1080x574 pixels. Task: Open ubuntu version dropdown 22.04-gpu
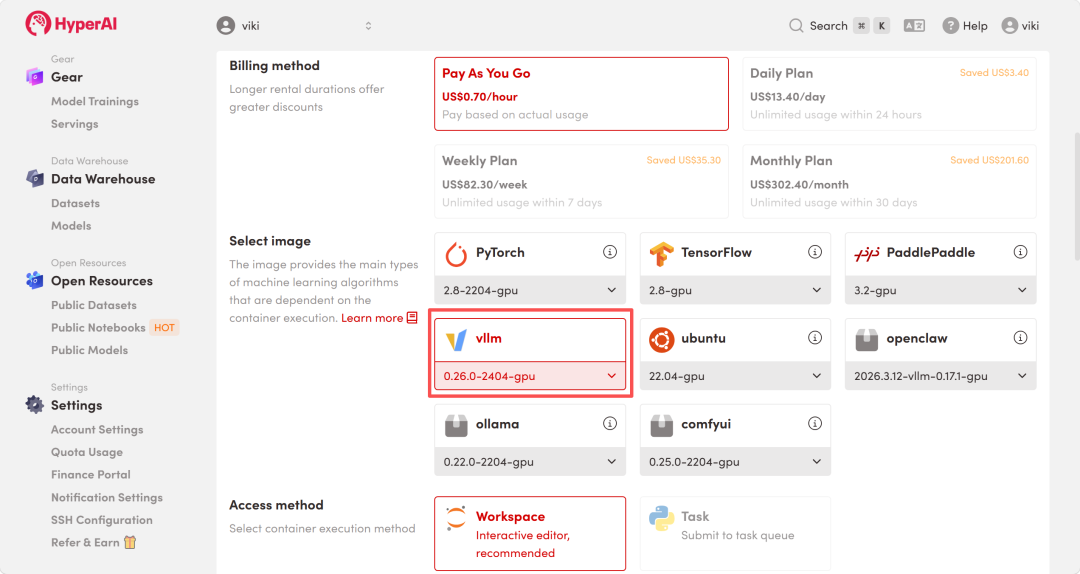pyautogui.click(x=735, y=376)
